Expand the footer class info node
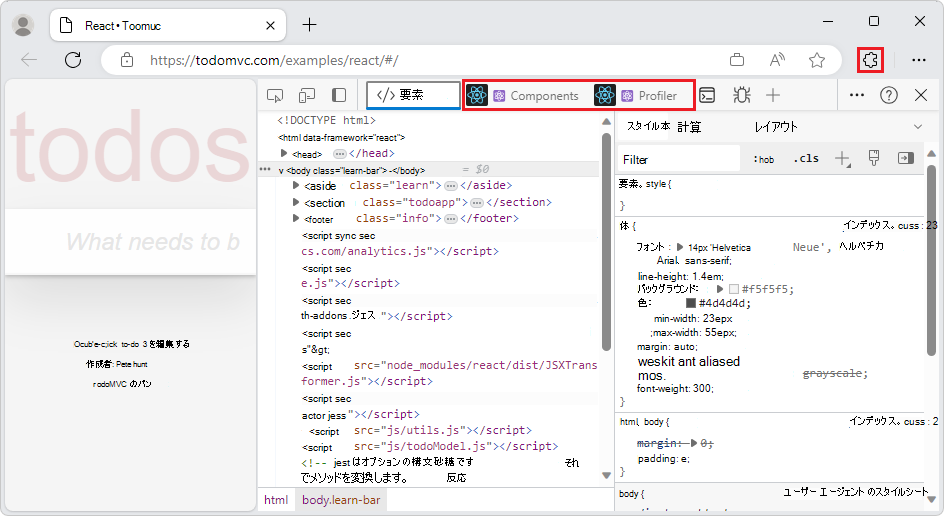This screenshot has width=944, height=516. pyautogui.click(x=296, y=218)
